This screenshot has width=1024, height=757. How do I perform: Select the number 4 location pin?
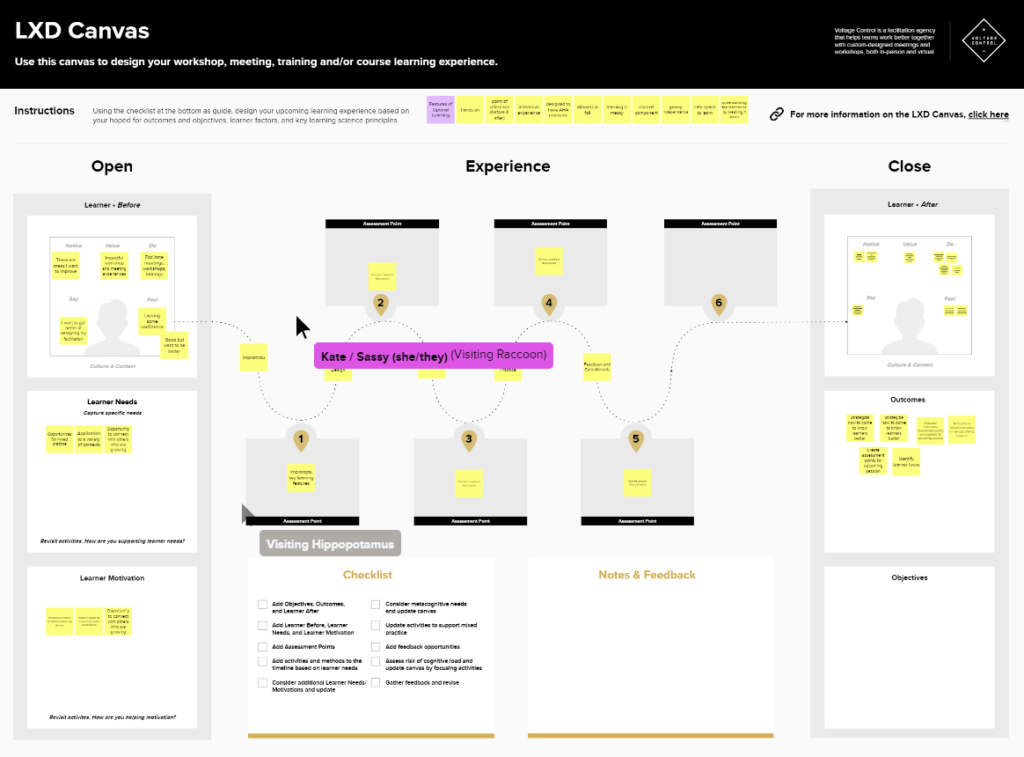click(548, 303)
